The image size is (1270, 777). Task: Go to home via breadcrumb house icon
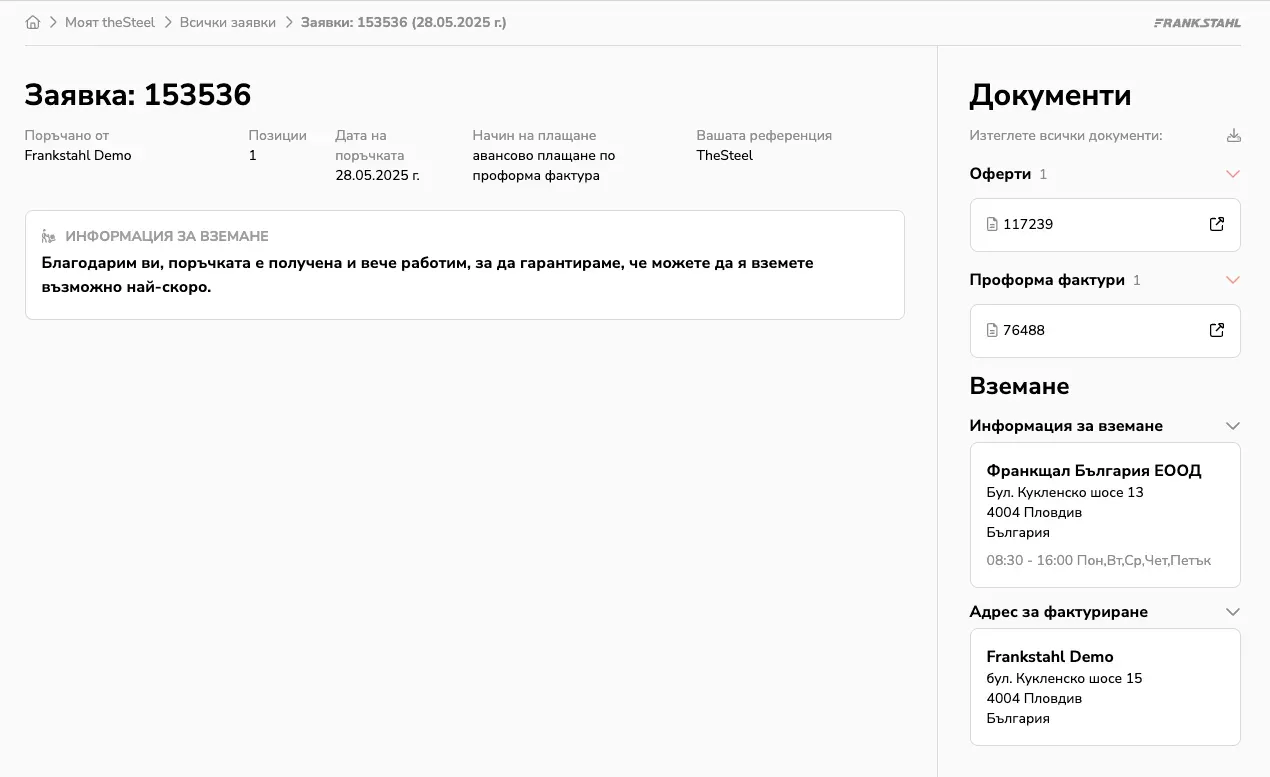pyautogui.click(x=33, y=22)
